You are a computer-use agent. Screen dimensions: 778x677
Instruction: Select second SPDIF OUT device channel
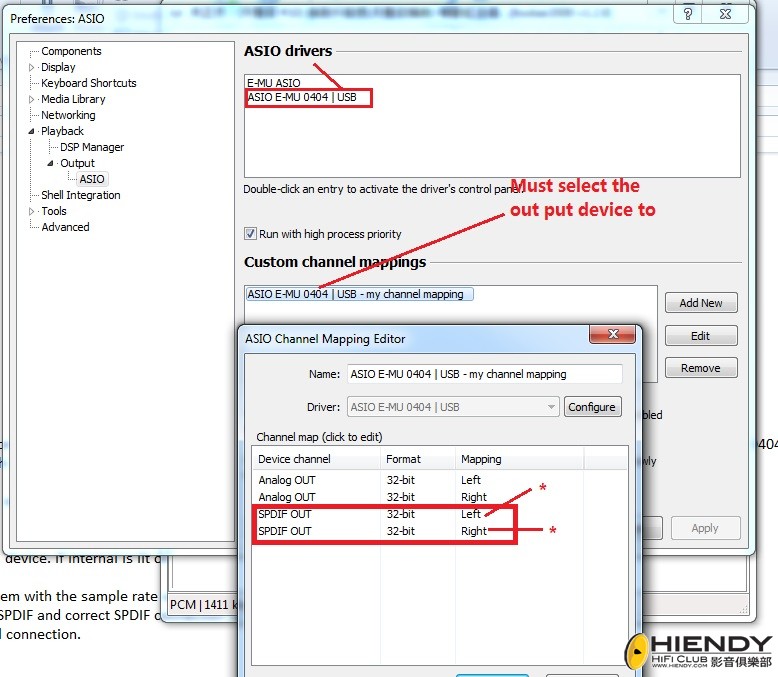[285, 531]
